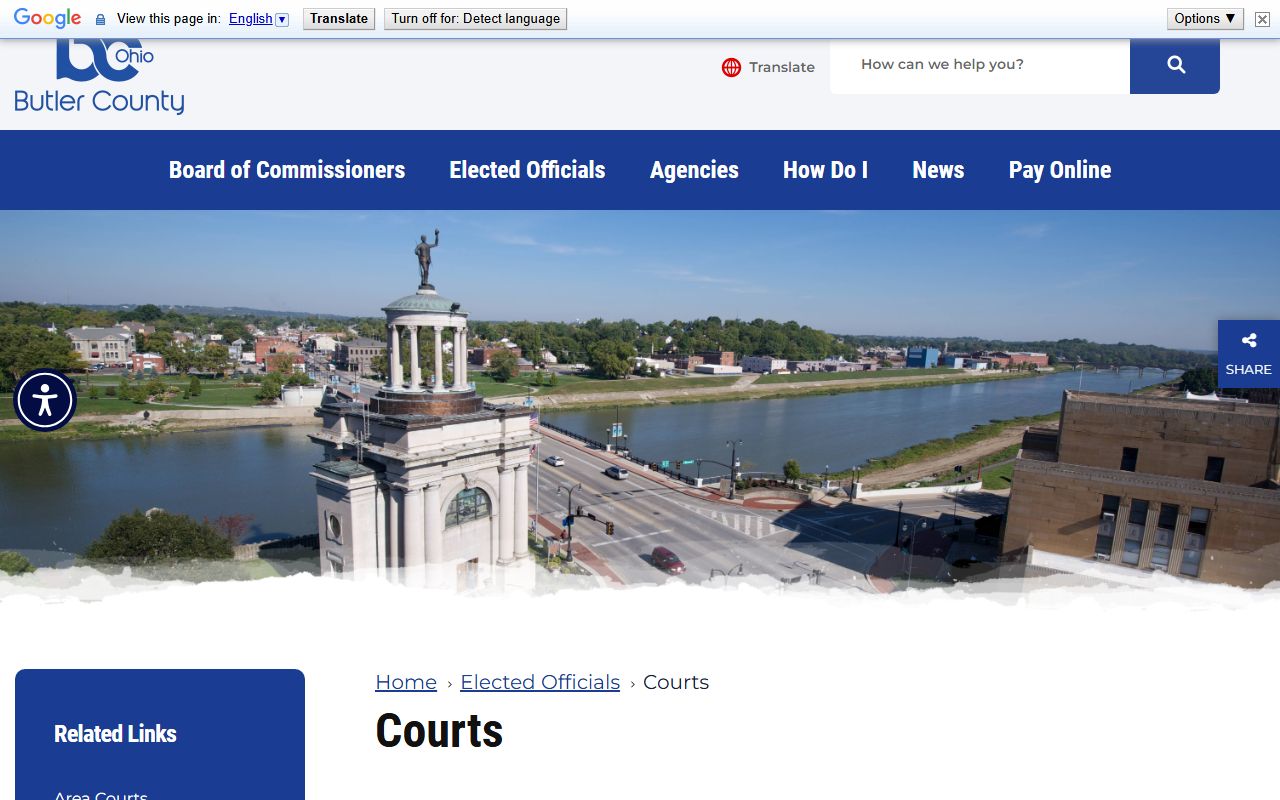The width and height of the screenshot is (1280, 800).
Task: Open the Agencies menu
Action: 694,170
